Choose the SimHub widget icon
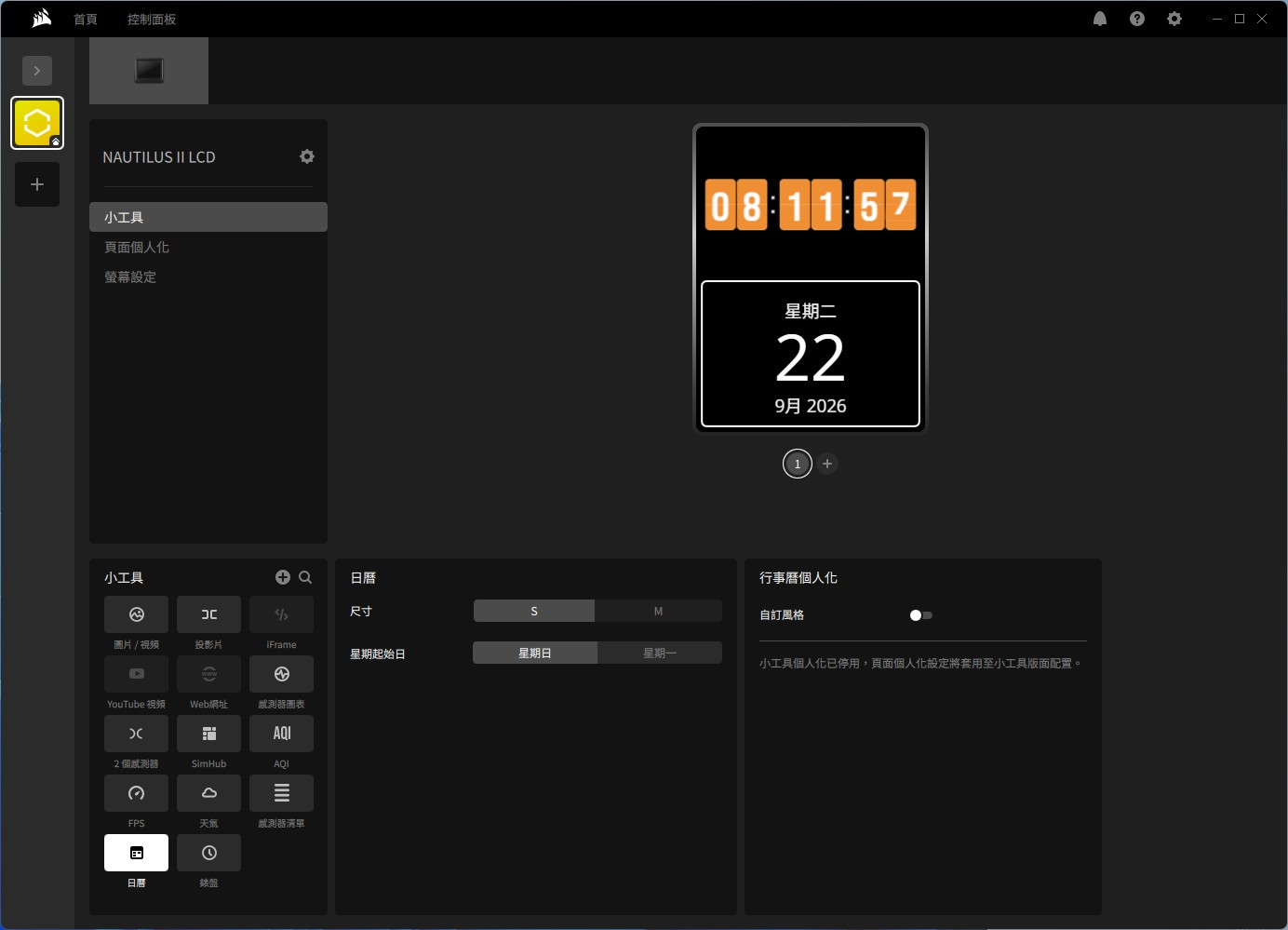Image resolution: width=1288 pixels, height=930 pixels. [x=208, y=734]
